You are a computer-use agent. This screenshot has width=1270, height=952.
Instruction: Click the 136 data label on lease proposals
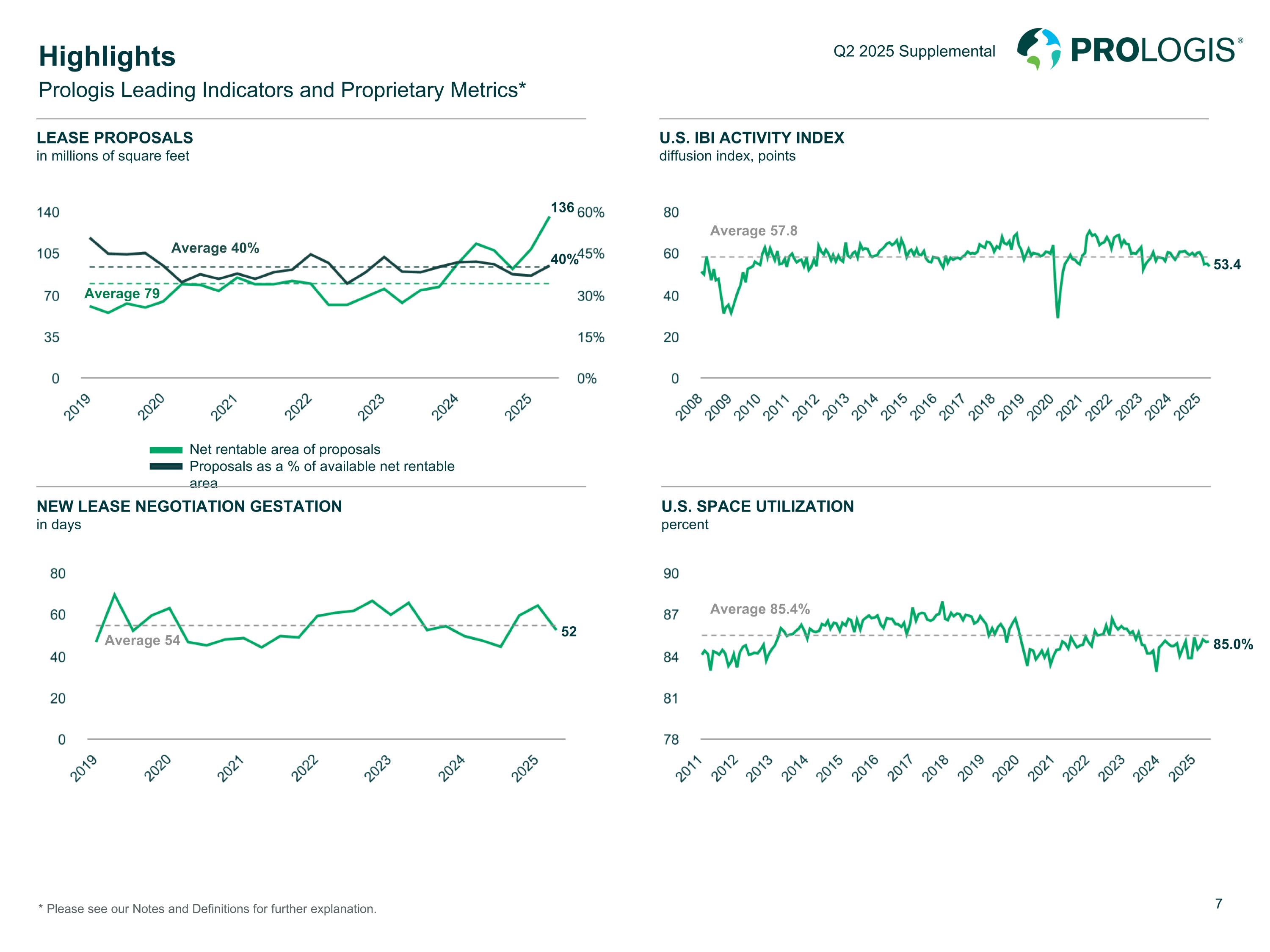coord(562,207)
